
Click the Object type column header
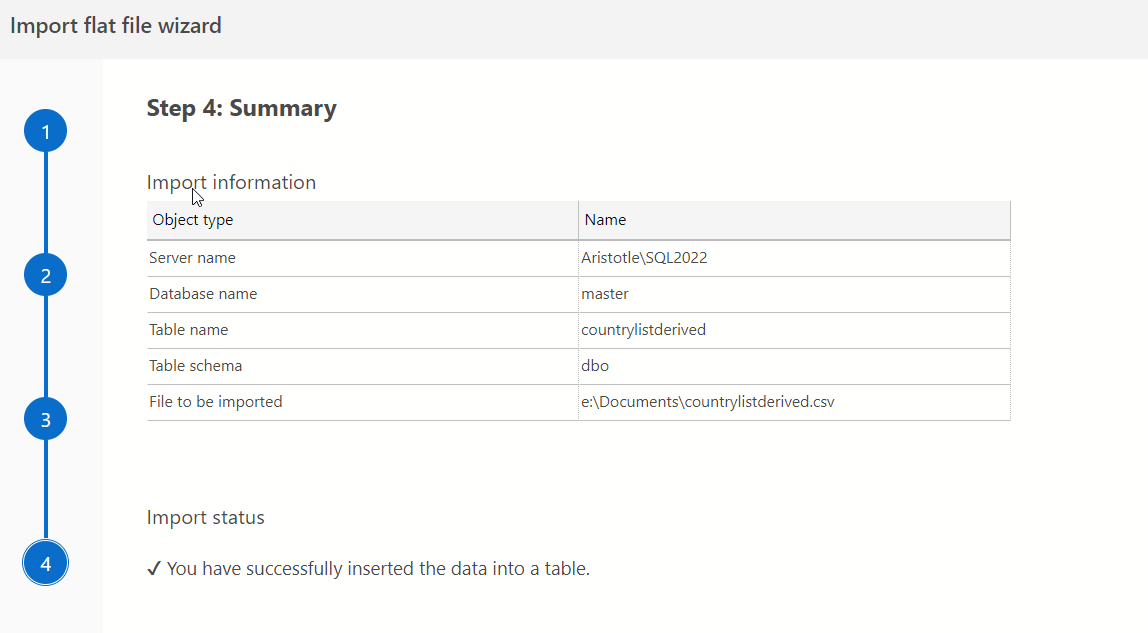coord(193,220)
